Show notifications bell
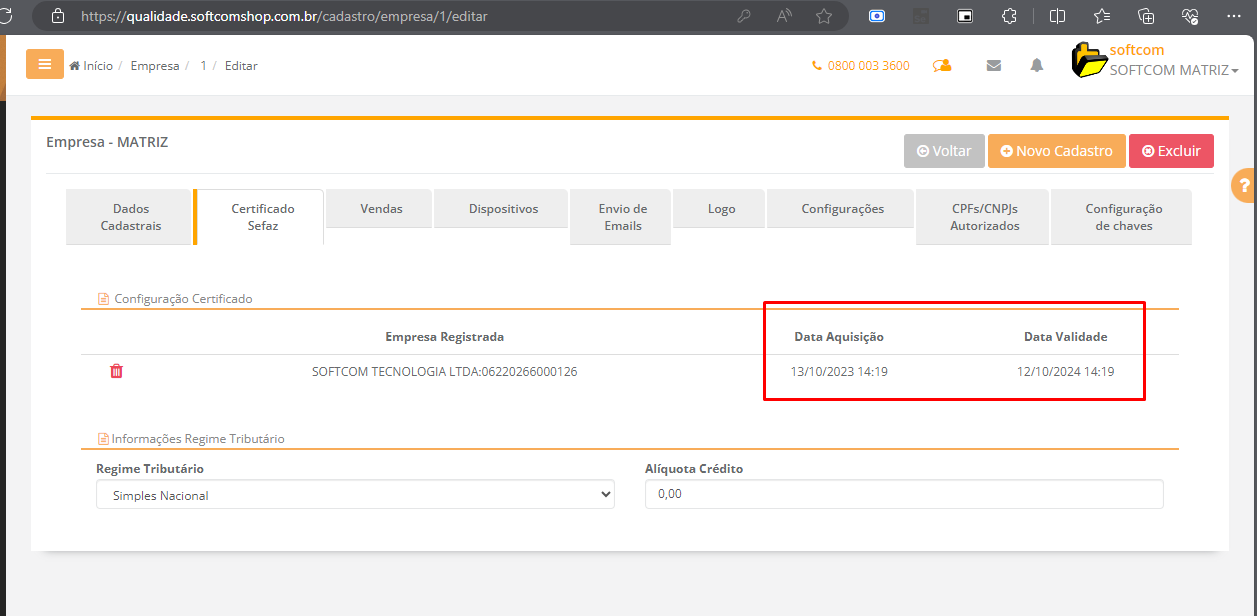The image size is (1257, 616). point(1037,66)
